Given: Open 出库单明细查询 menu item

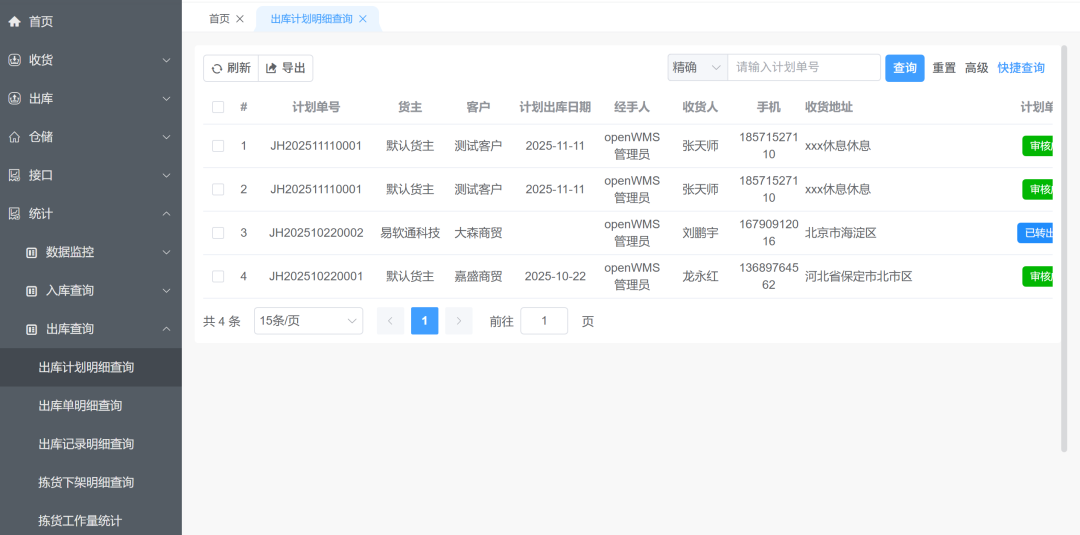Looking at the screenshot, I should point(80,406).
